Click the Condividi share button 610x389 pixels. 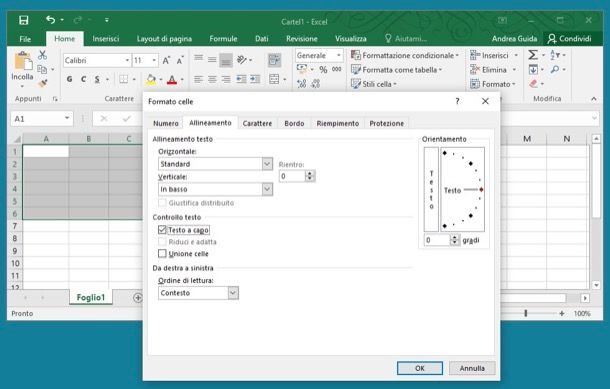point(570,39)
